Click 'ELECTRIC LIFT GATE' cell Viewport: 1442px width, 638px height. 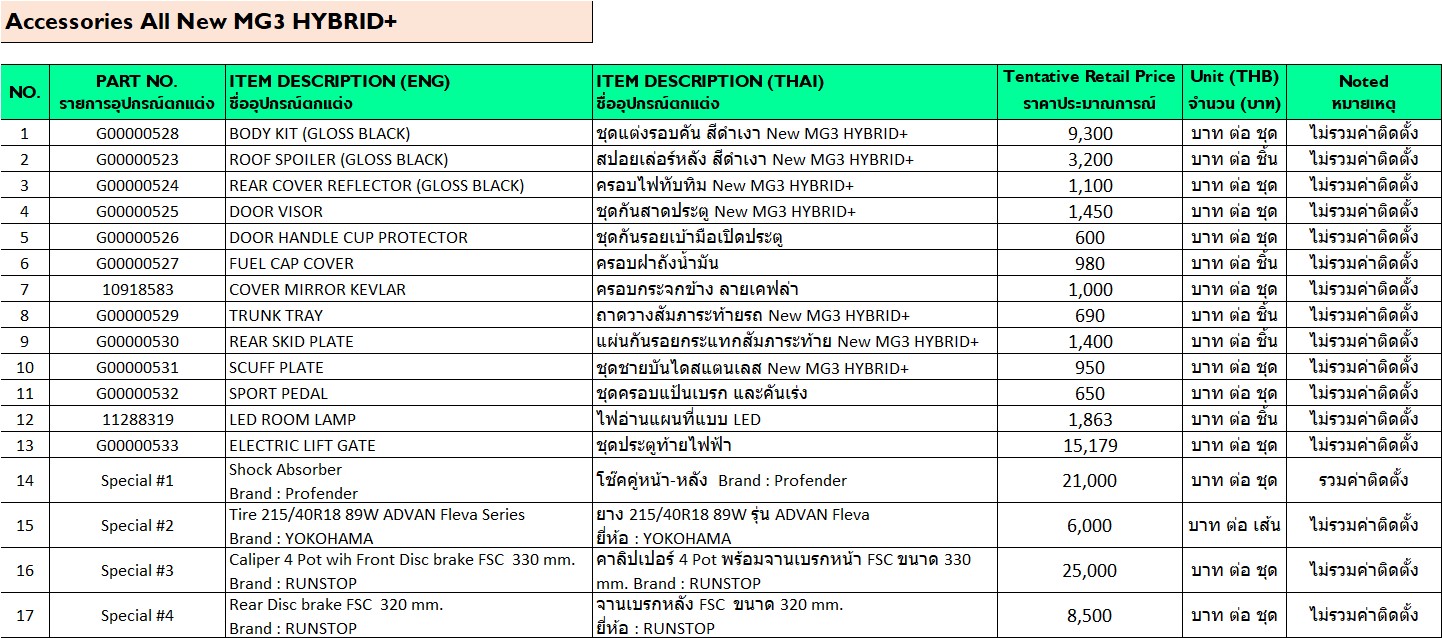pyautogui.click(x=411, y=445)
